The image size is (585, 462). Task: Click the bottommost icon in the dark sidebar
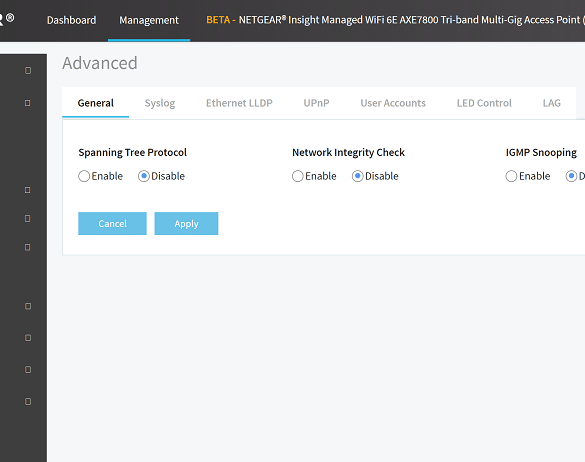click(28, 402)
